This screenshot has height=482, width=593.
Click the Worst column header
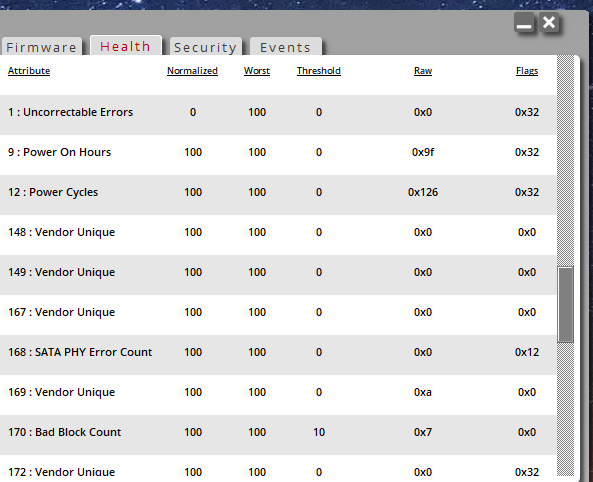coord(257,71)
